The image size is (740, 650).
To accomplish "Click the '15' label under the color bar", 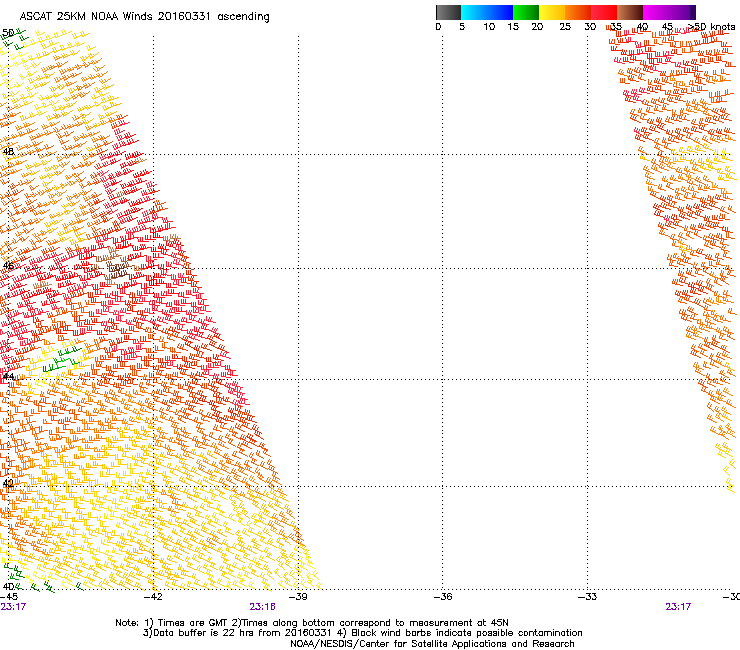I will coord(513,27).
